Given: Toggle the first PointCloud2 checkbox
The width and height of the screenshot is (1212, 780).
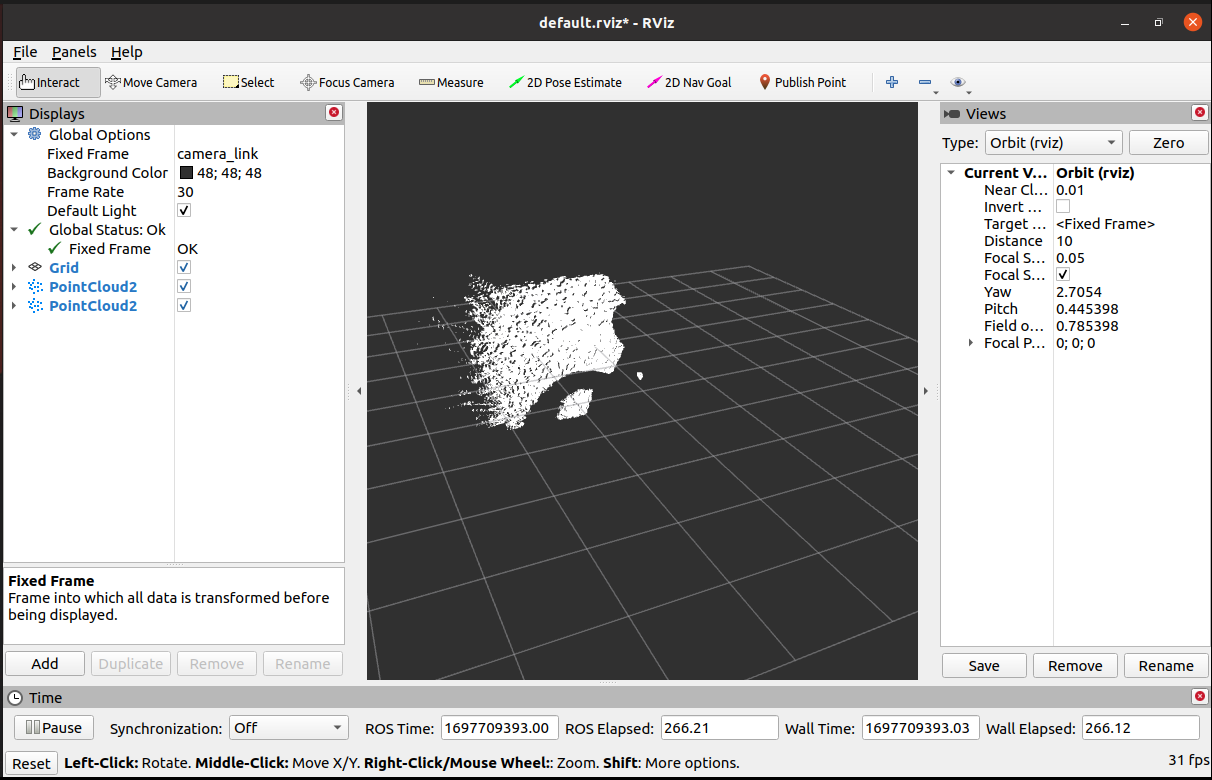Looking at the screenshot, I should coord(184,286).
